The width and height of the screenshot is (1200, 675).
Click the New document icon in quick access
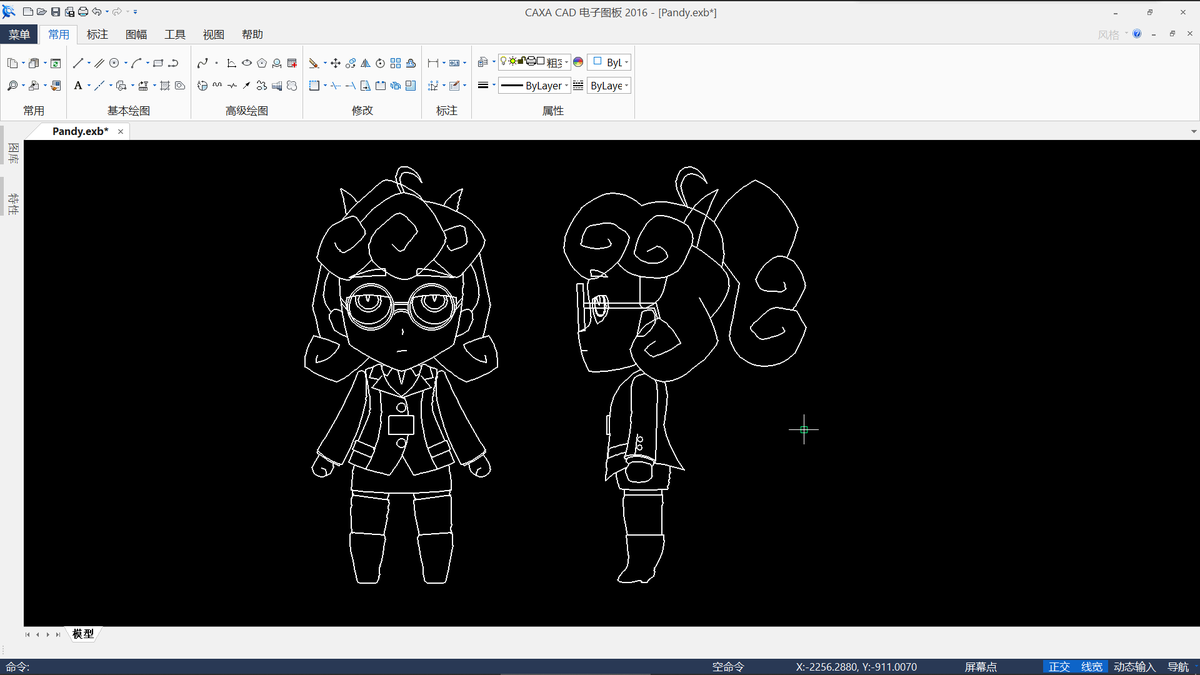(28, 12)
